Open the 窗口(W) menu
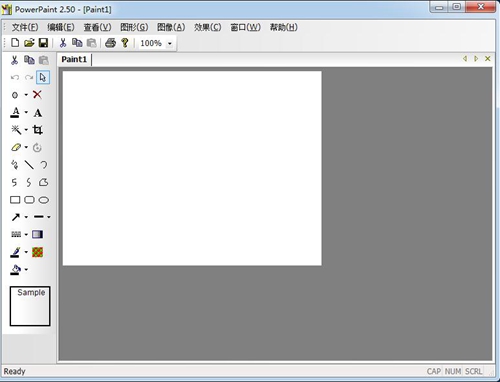Screen dimensions: 500x382 tap(245, 27)
